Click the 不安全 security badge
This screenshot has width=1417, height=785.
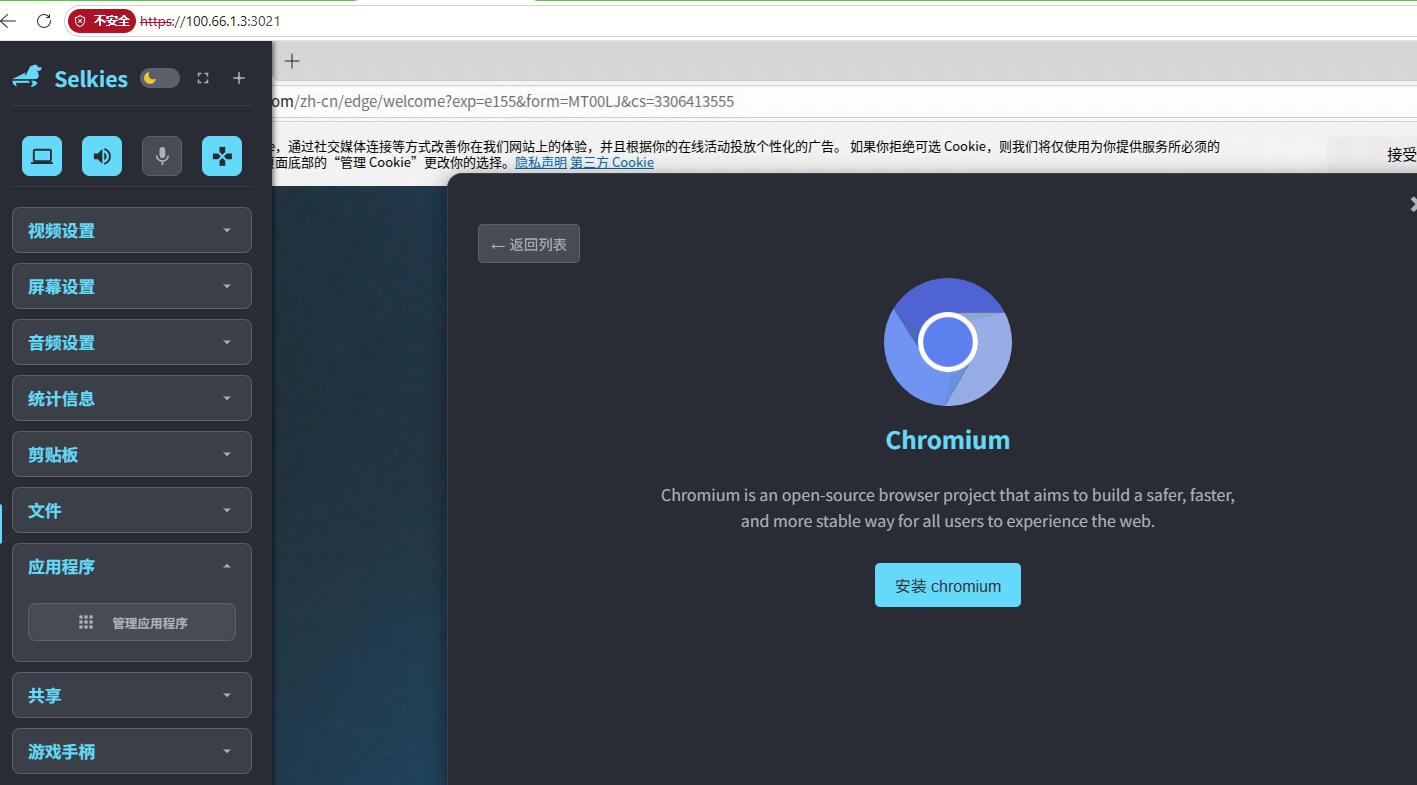tap(102, 20)
